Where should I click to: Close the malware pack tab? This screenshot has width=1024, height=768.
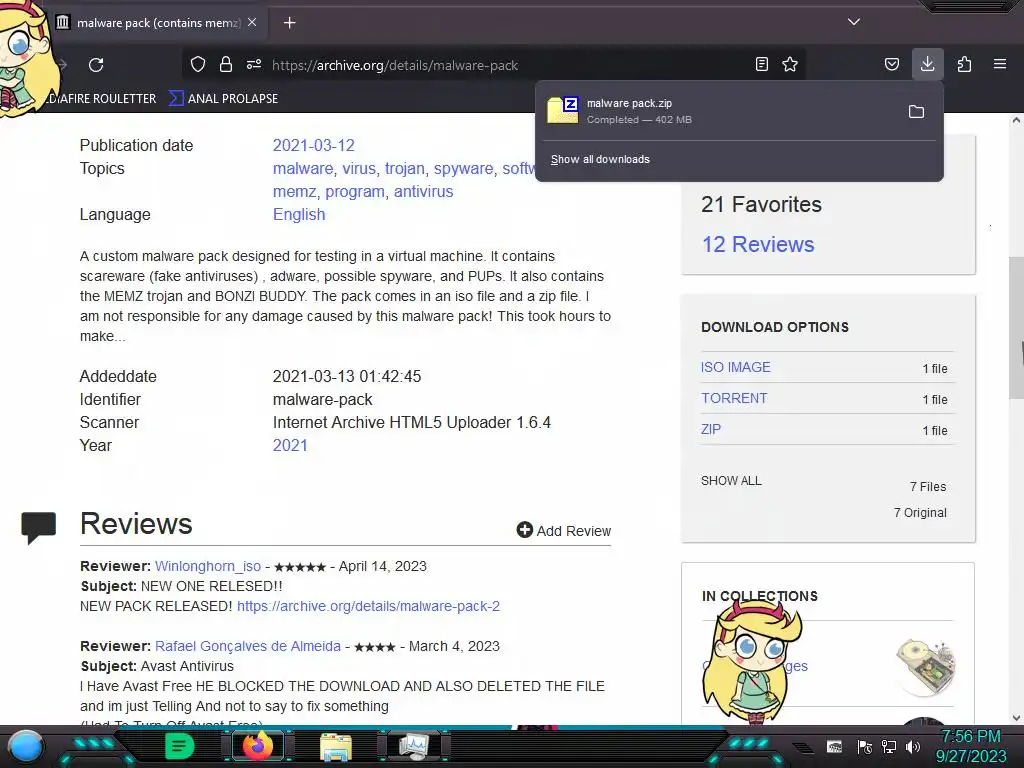(x=252, y=22)
